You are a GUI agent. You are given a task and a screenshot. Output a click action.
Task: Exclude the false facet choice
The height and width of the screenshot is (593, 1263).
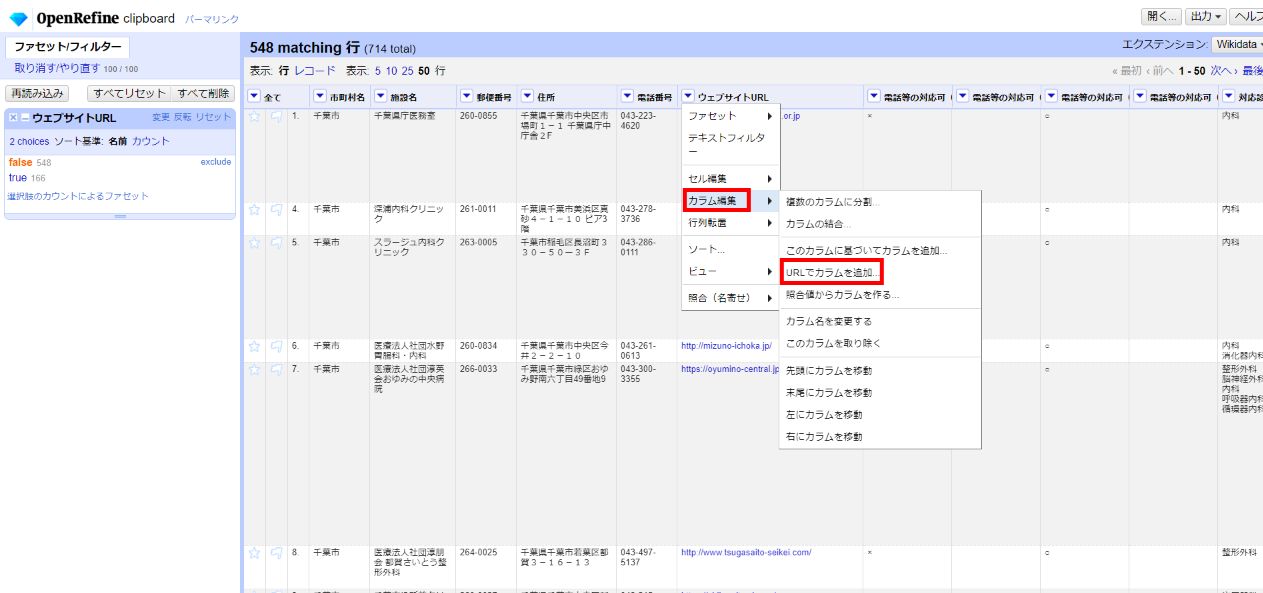click(x=215, y=162)
